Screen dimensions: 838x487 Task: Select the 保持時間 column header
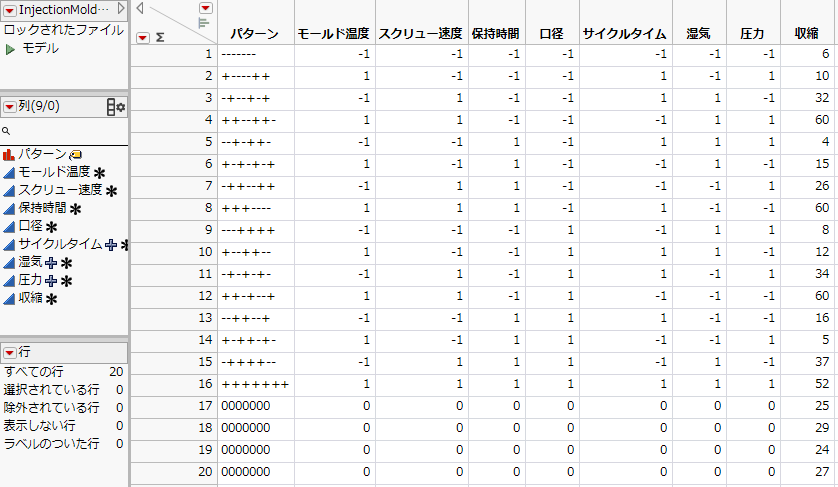496,34
